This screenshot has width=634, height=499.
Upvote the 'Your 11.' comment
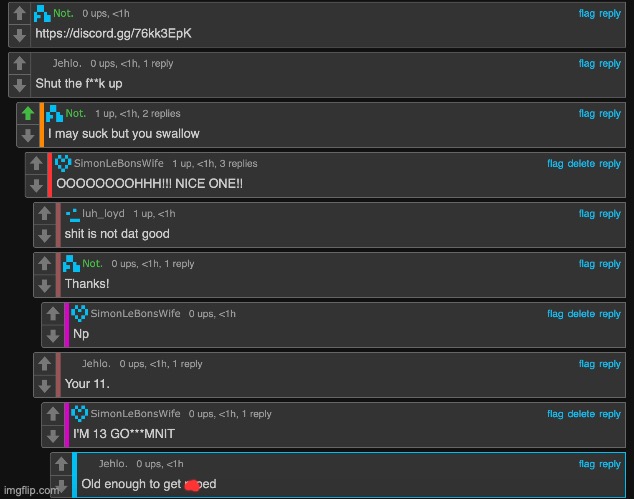(44, 364)
